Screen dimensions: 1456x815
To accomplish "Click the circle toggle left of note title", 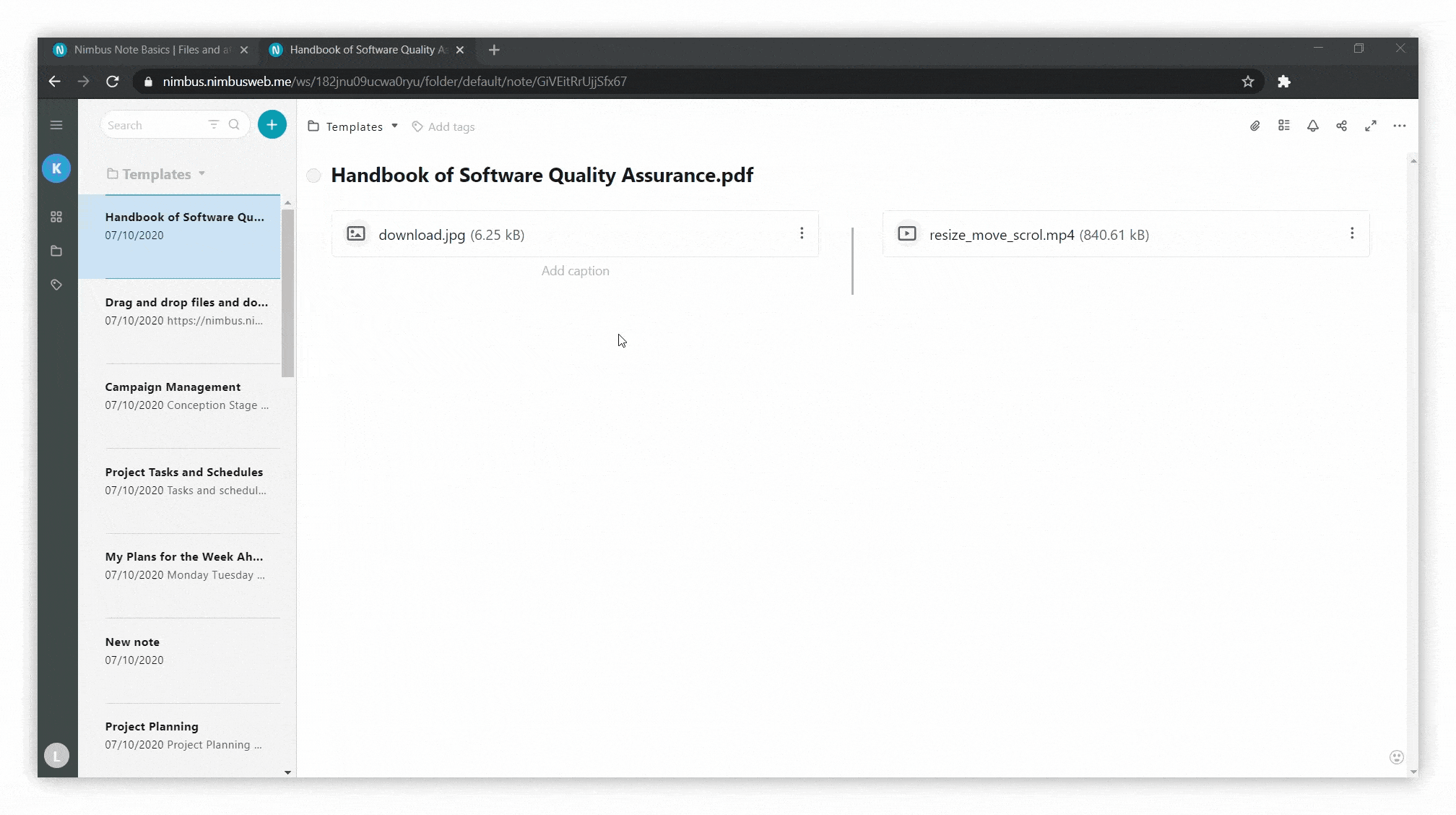I will pos(314,175).
